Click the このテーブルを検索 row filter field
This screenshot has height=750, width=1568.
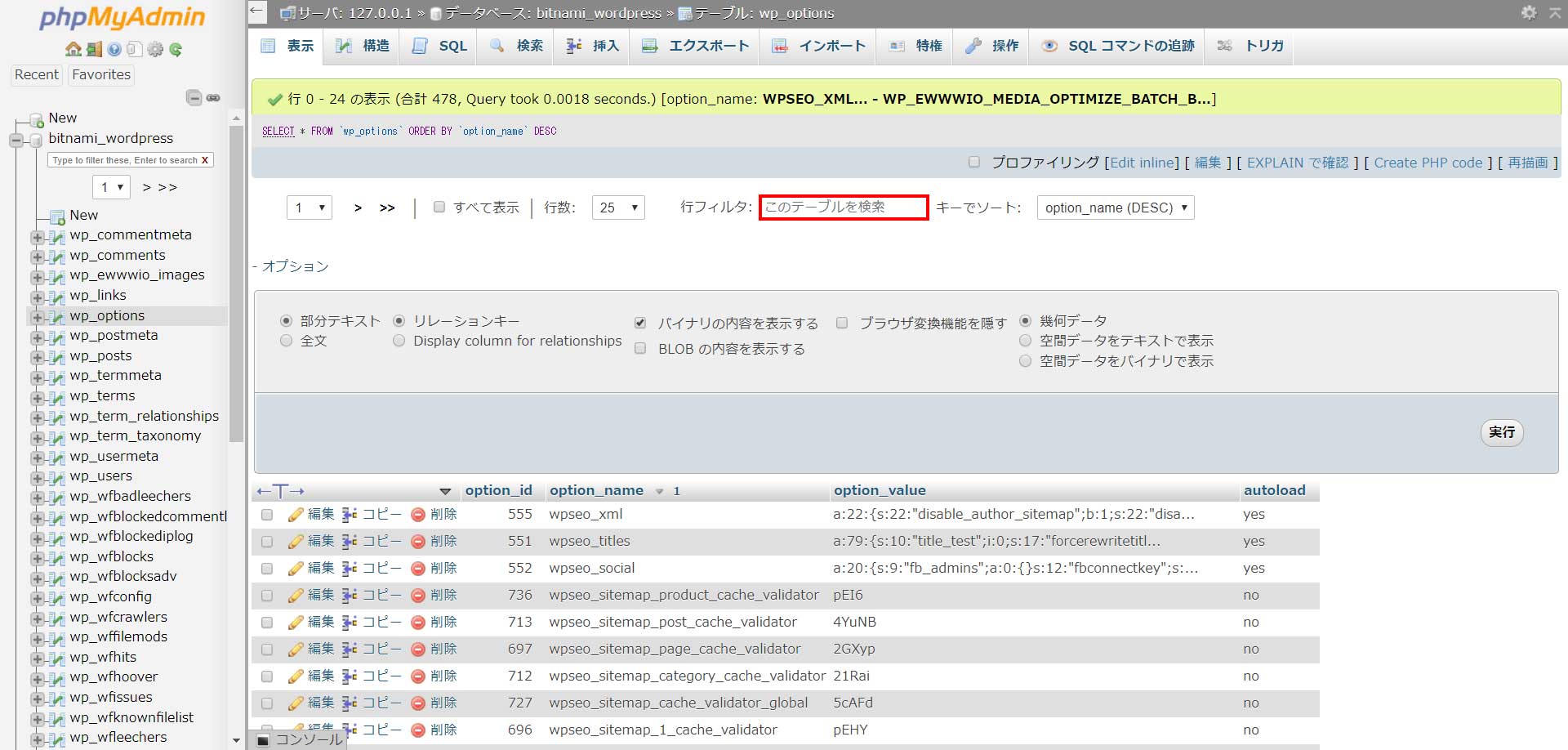(x=844, y=208)
